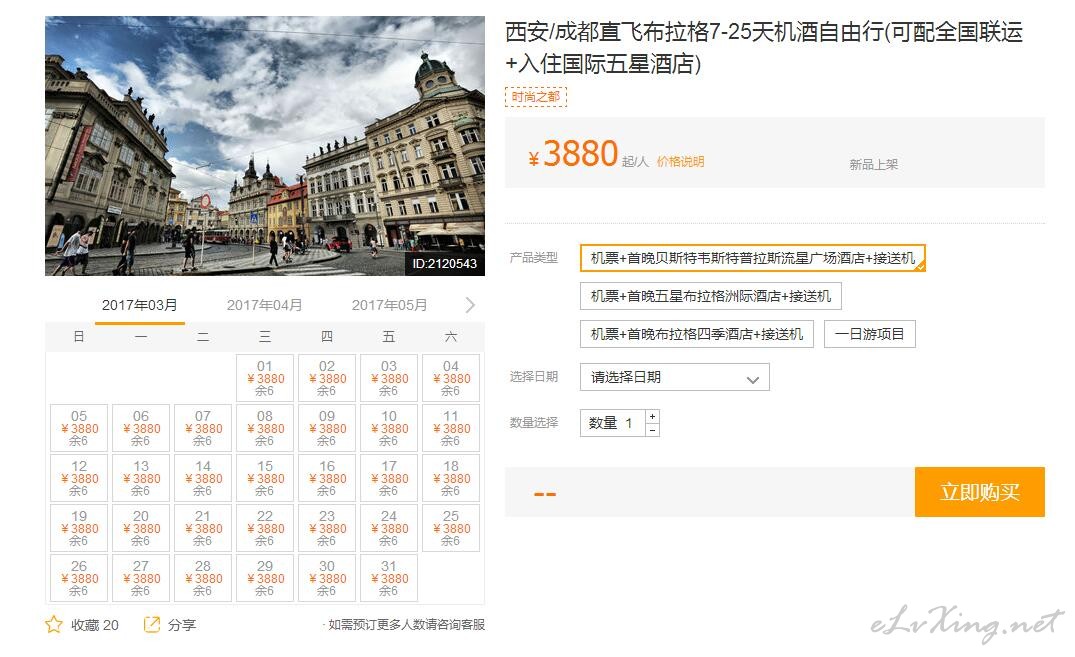Click the 数量 quantity field

point(612,423)
